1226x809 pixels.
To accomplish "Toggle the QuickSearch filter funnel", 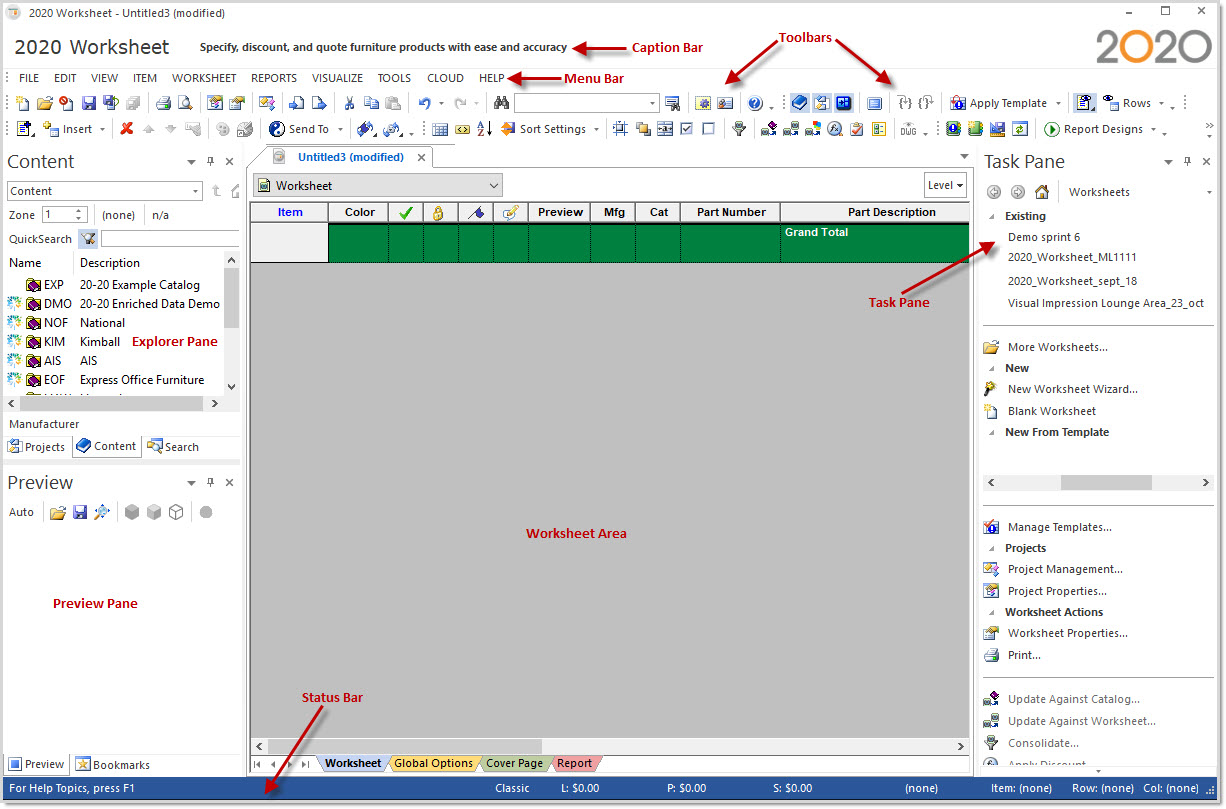I will tap(88, 239).
